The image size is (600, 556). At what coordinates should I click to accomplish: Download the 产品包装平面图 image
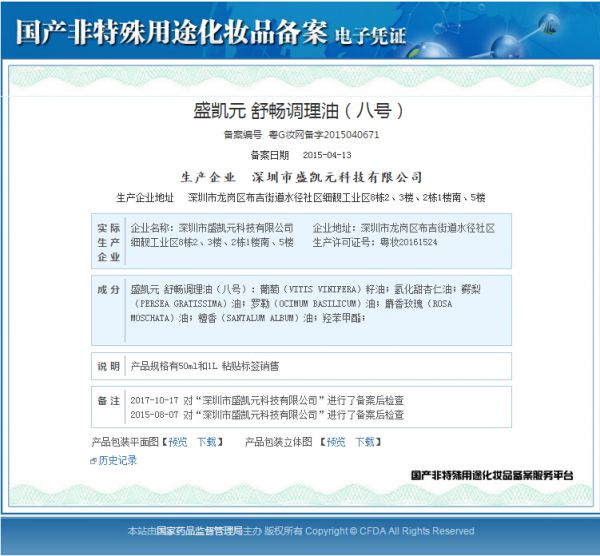pyautogui.click(x=207, y=442)
